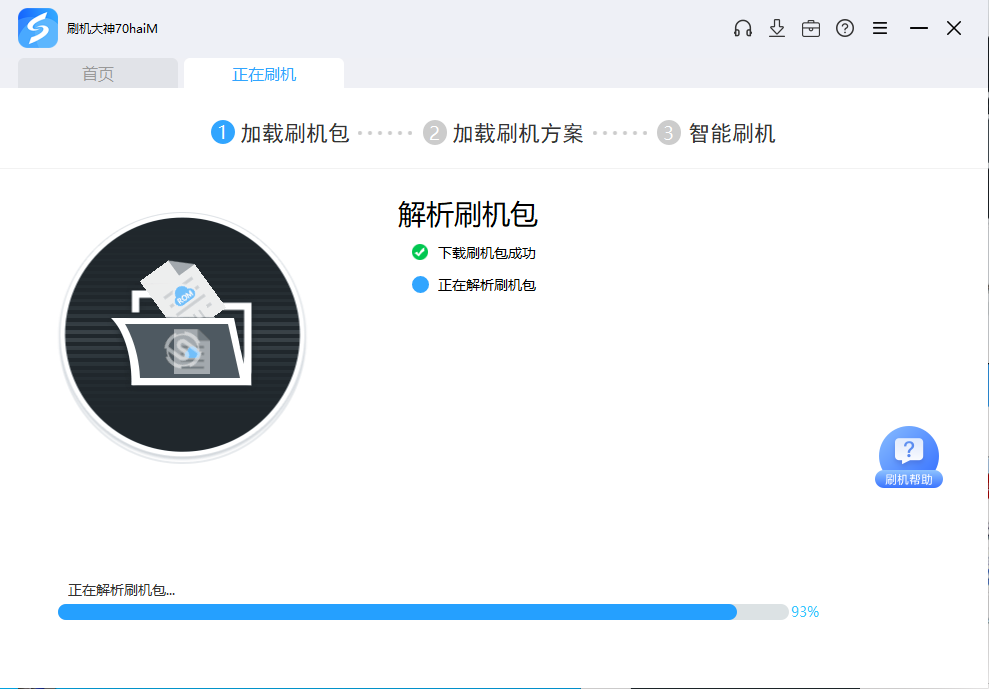Click the app logo in title bar
Image resolution: width=989 pixels, height=689 pixels.
(x=38, y=29)
